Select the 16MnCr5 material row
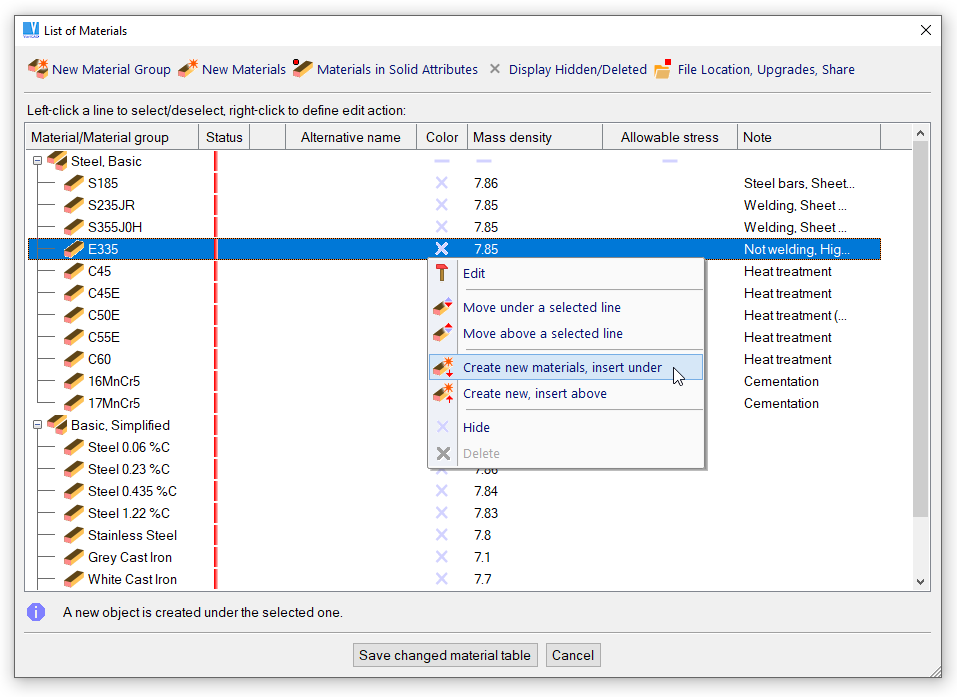Image resolution: width=957 pixels, height=697 pixels. [x=114, y=381]
